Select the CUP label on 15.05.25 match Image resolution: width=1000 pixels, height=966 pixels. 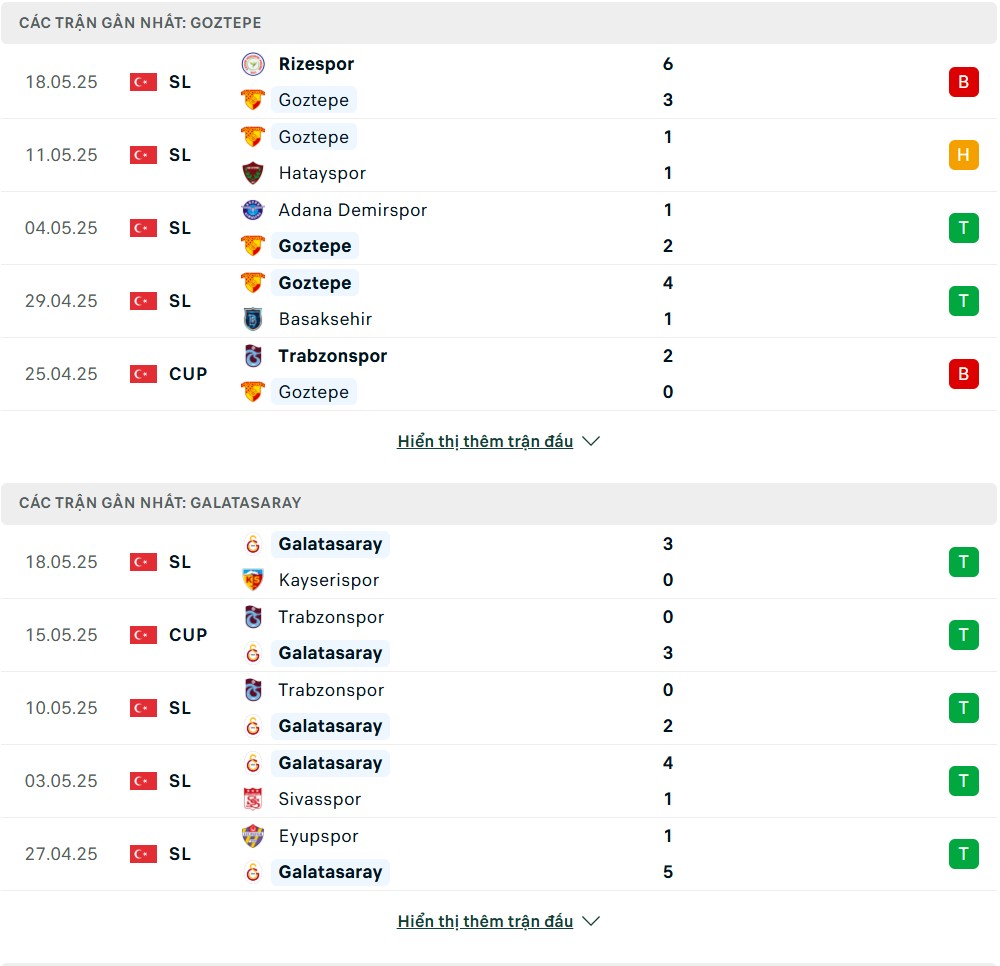coord(188,635)
